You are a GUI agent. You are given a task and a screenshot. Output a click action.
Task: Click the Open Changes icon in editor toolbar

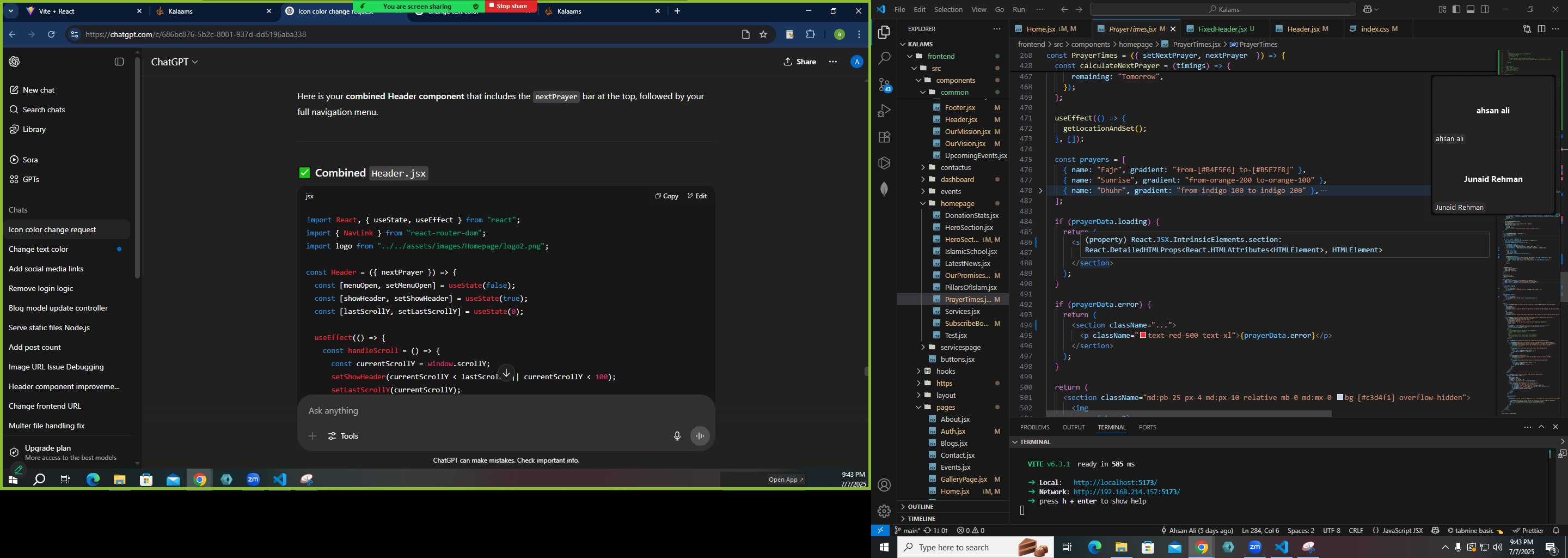click(1527, 29)
